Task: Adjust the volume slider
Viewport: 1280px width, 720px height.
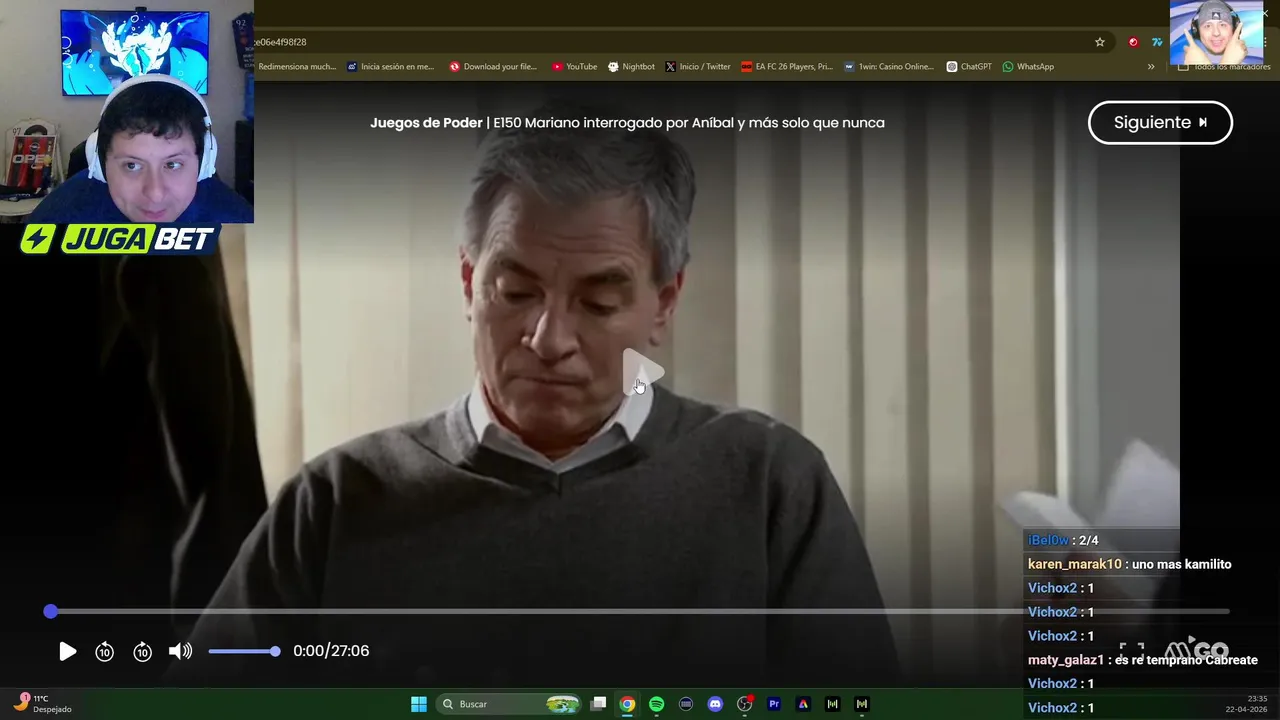Action: (244, 651)
